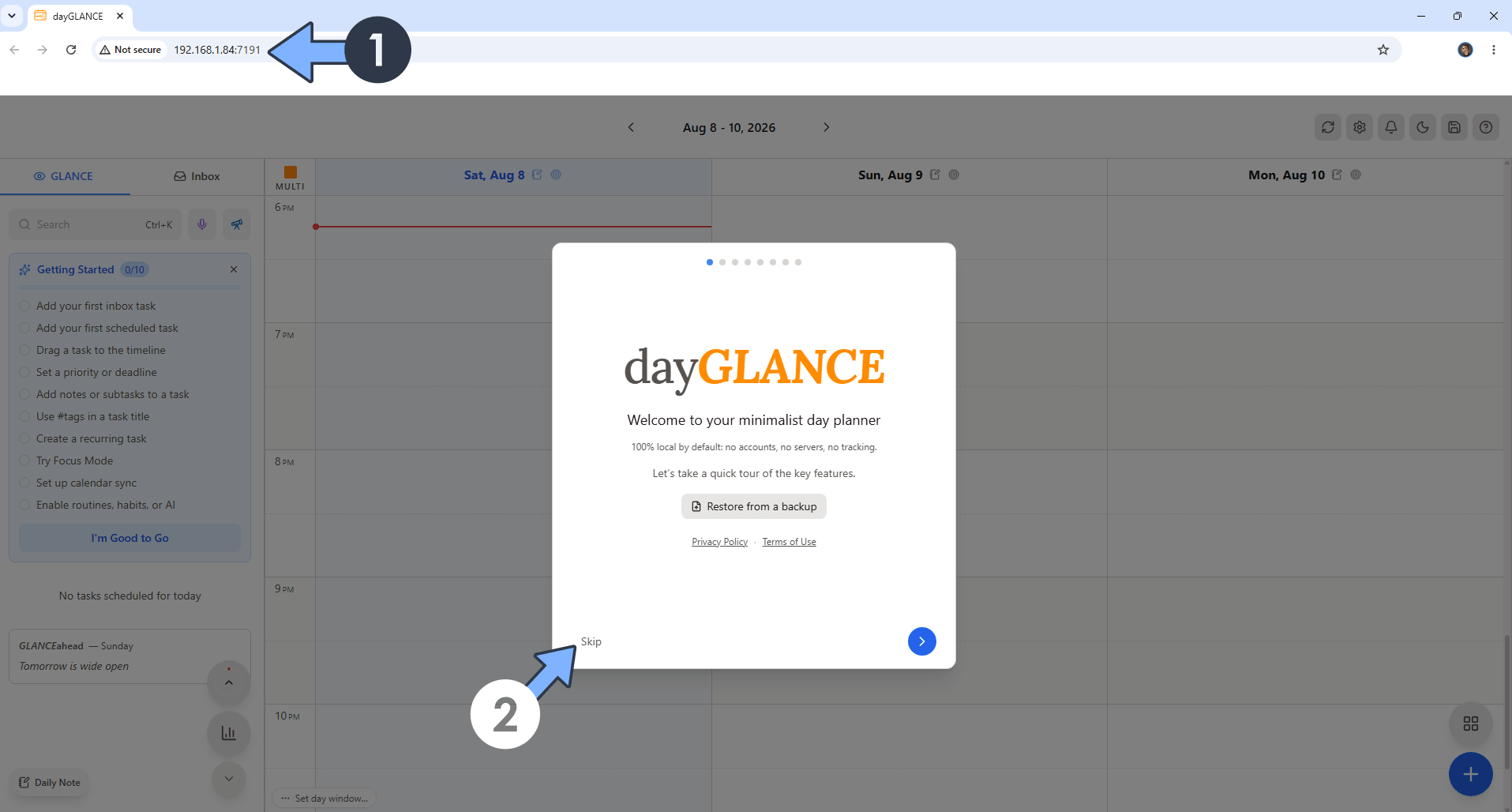1512x812 pixels.
Task: Open the settings gear in header
Action: coord(1360,127)
